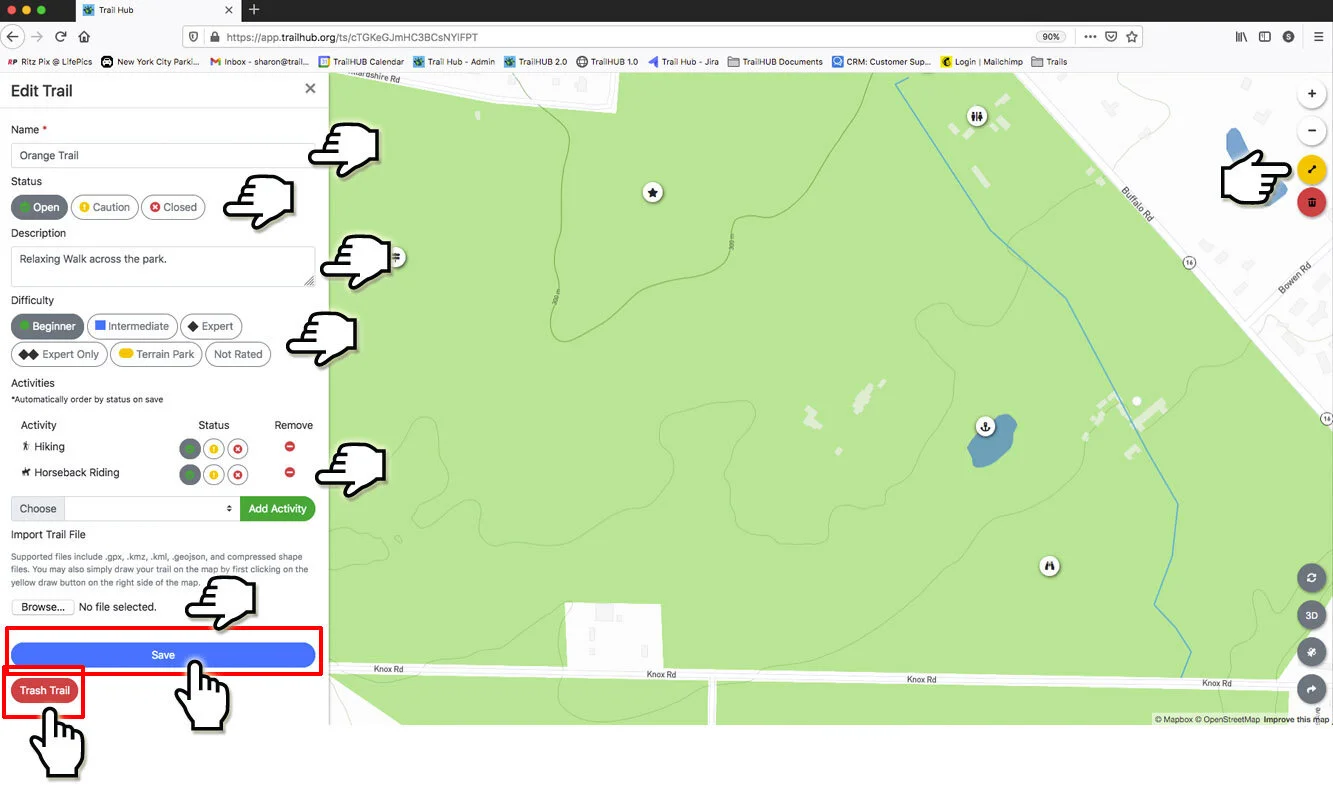Click the map refresh icon

point(1311,578)
